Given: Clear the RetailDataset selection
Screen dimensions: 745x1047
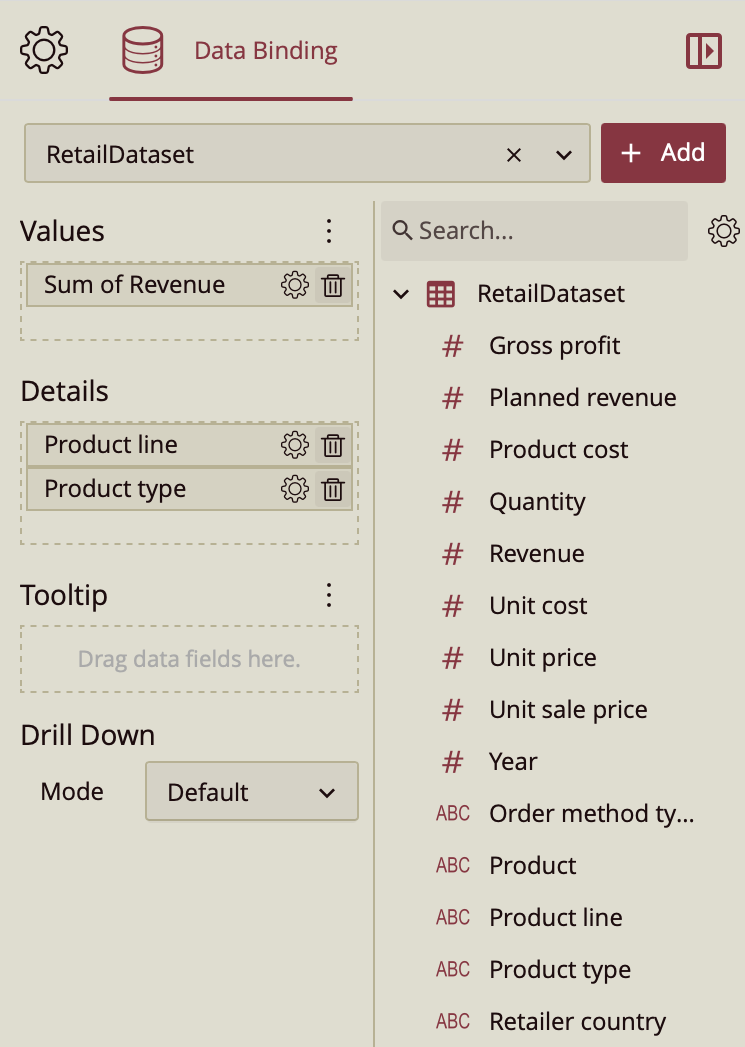Looking at the screenshot, I should click(x=514, y=155).
